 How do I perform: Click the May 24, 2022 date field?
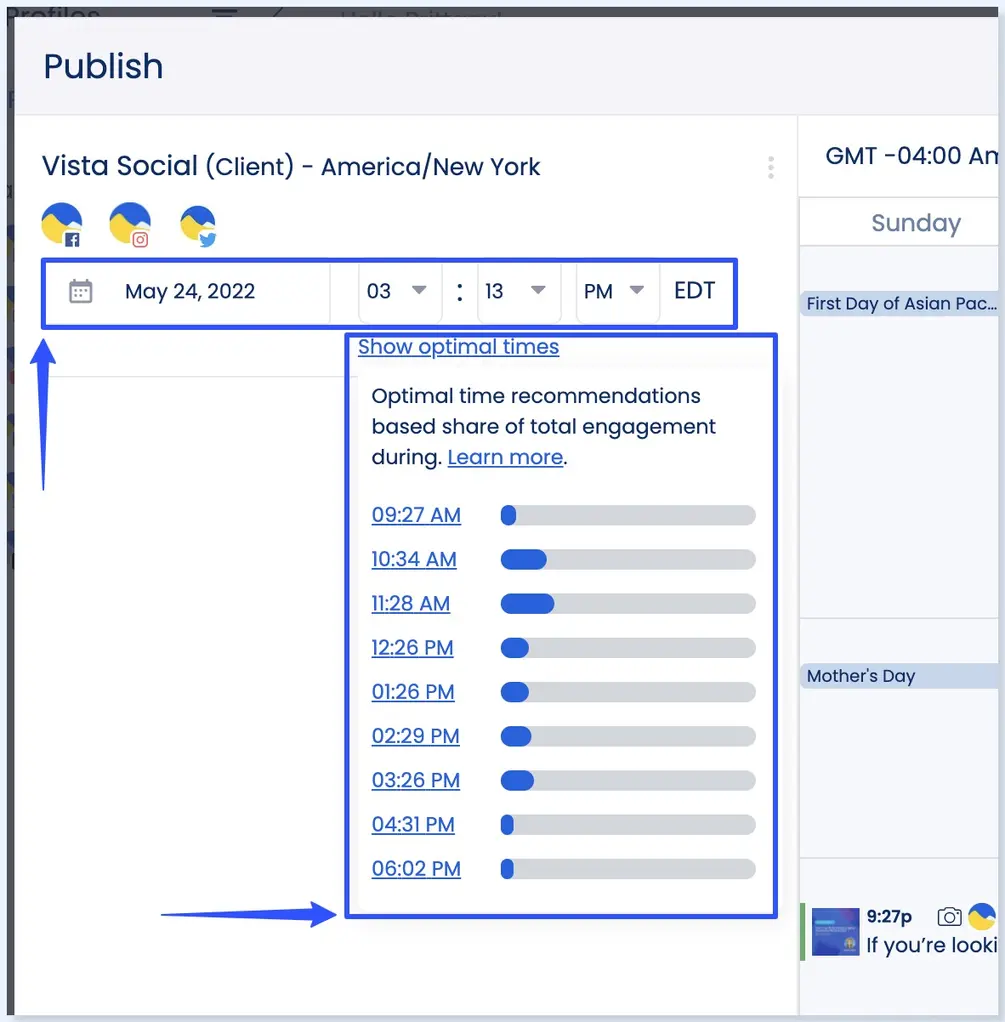point(190,291)
